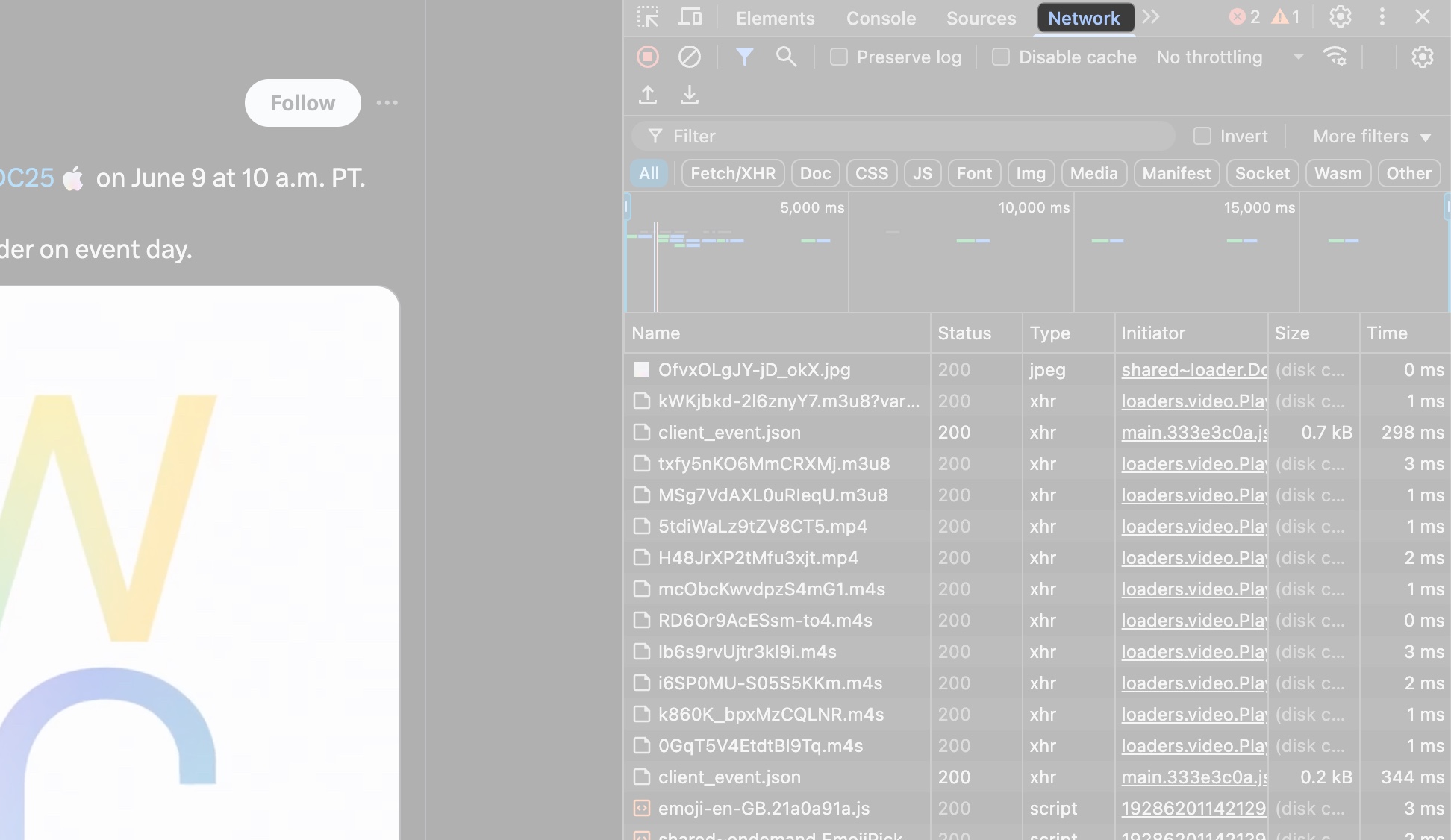Check the Disable cache option

(1000, 57)
